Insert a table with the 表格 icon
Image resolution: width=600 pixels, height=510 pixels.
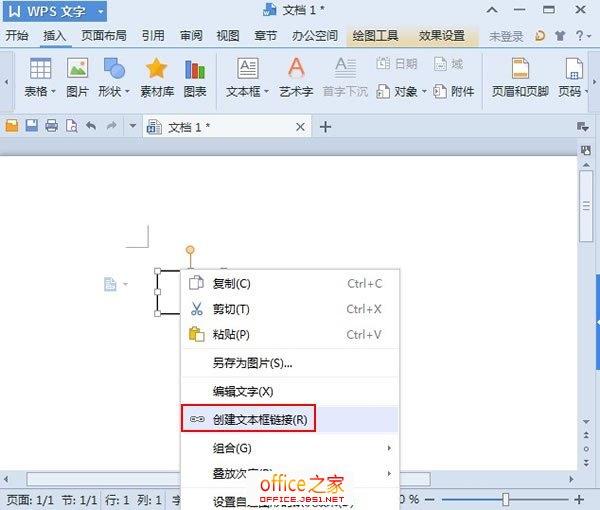click(x=40, y=68)
